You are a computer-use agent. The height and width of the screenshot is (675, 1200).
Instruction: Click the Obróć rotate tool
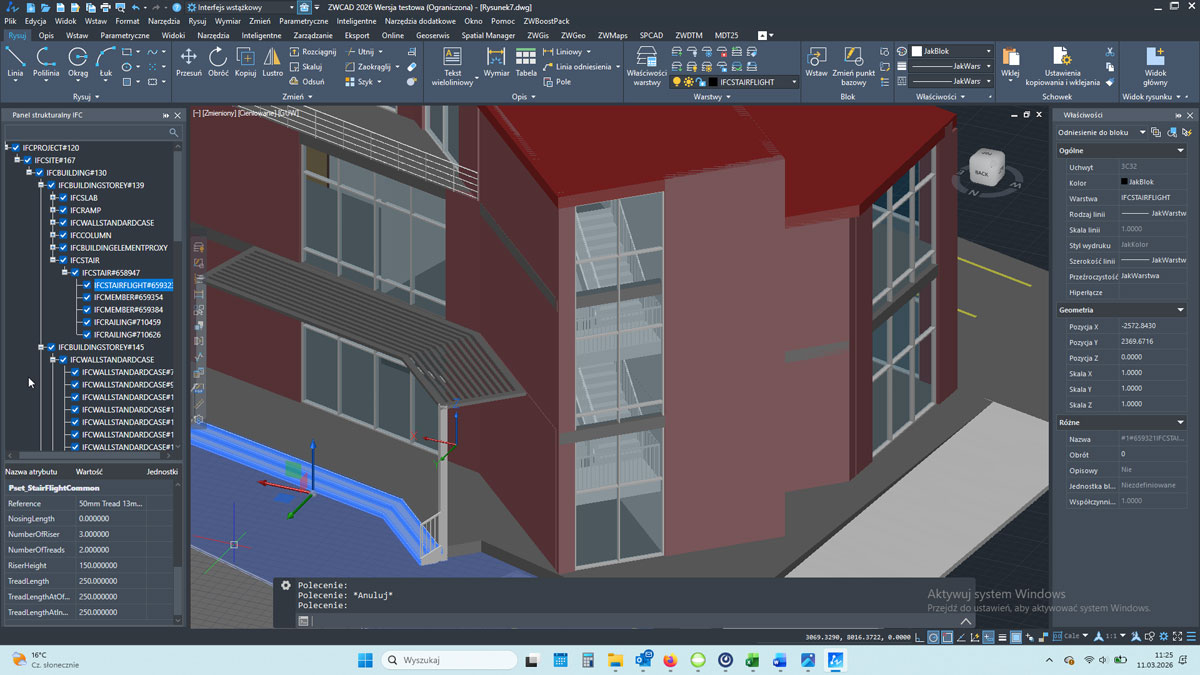218,62
